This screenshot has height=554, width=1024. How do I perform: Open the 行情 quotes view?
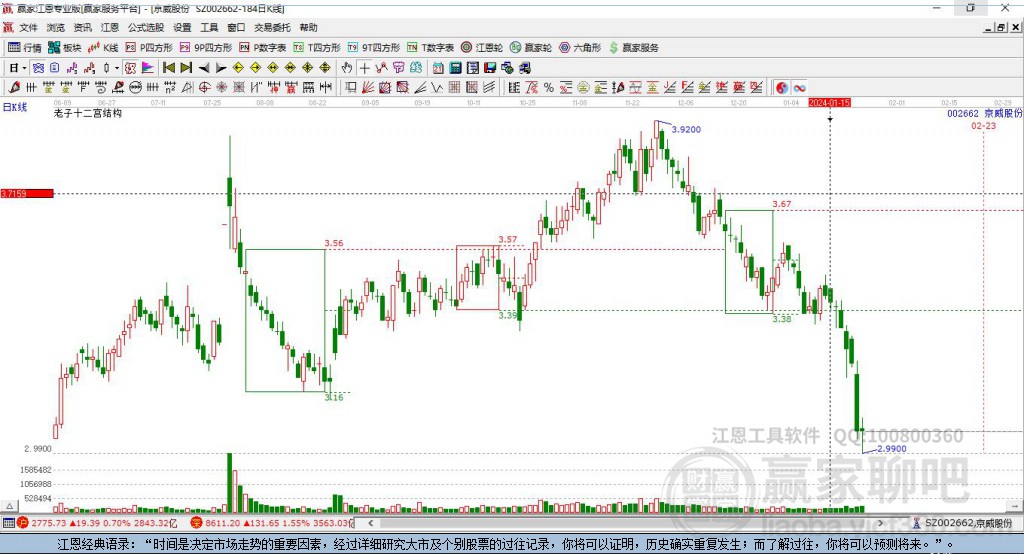tap(24, 48)
